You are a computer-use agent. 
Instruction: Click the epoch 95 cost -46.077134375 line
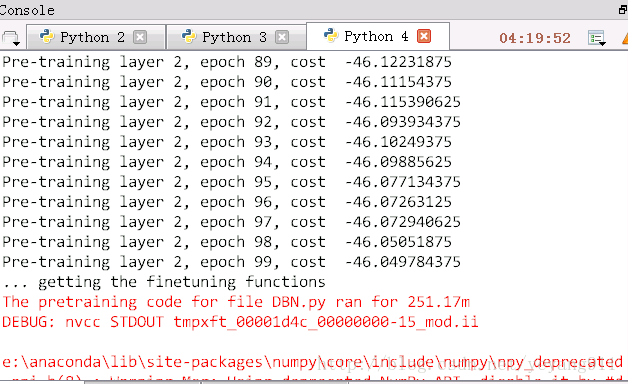tap(231, 182)
